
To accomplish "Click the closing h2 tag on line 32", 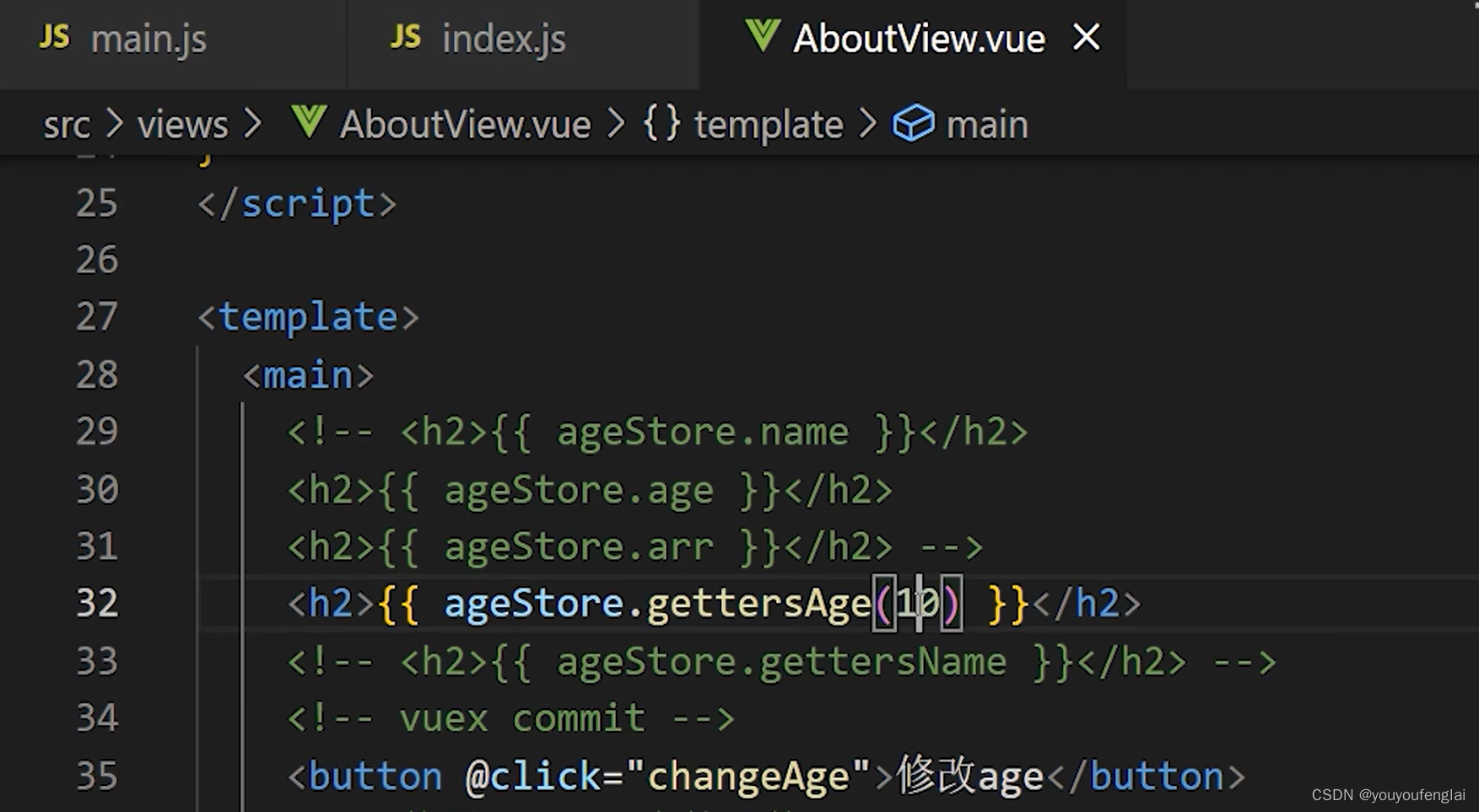I will click(1087, 605).
